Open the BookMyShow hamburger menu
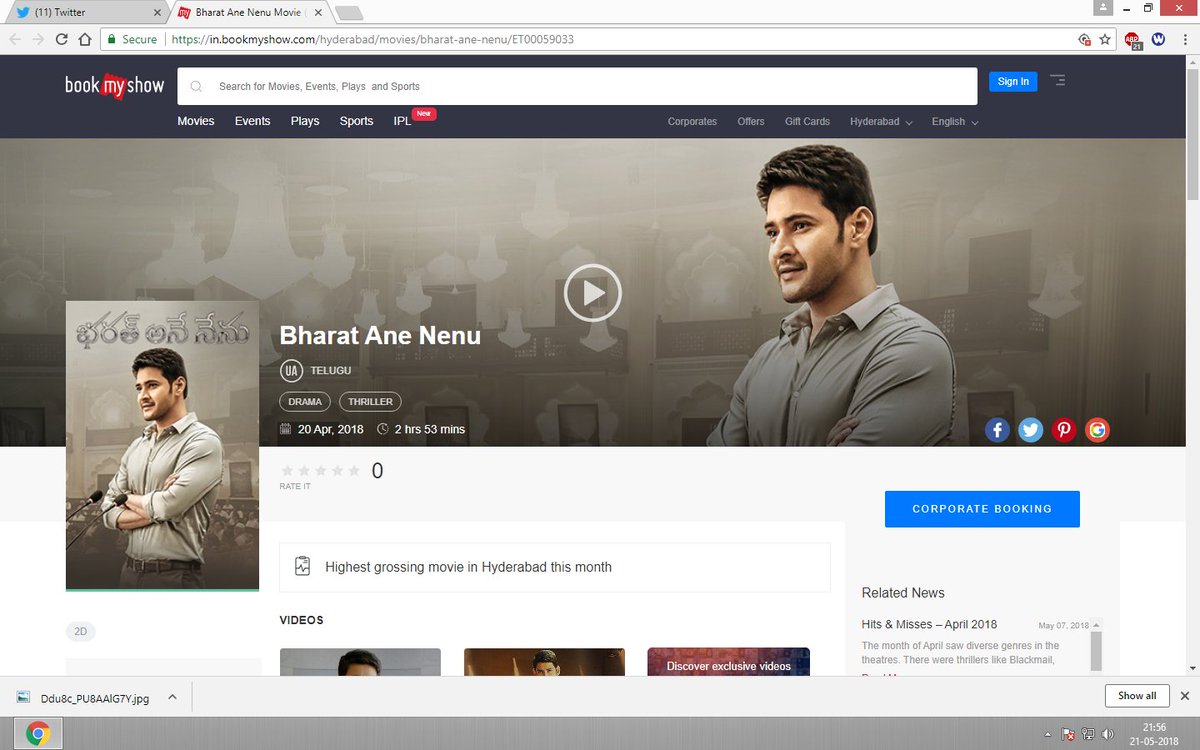Screen dimensions: 1200x750 point(1057,81)
